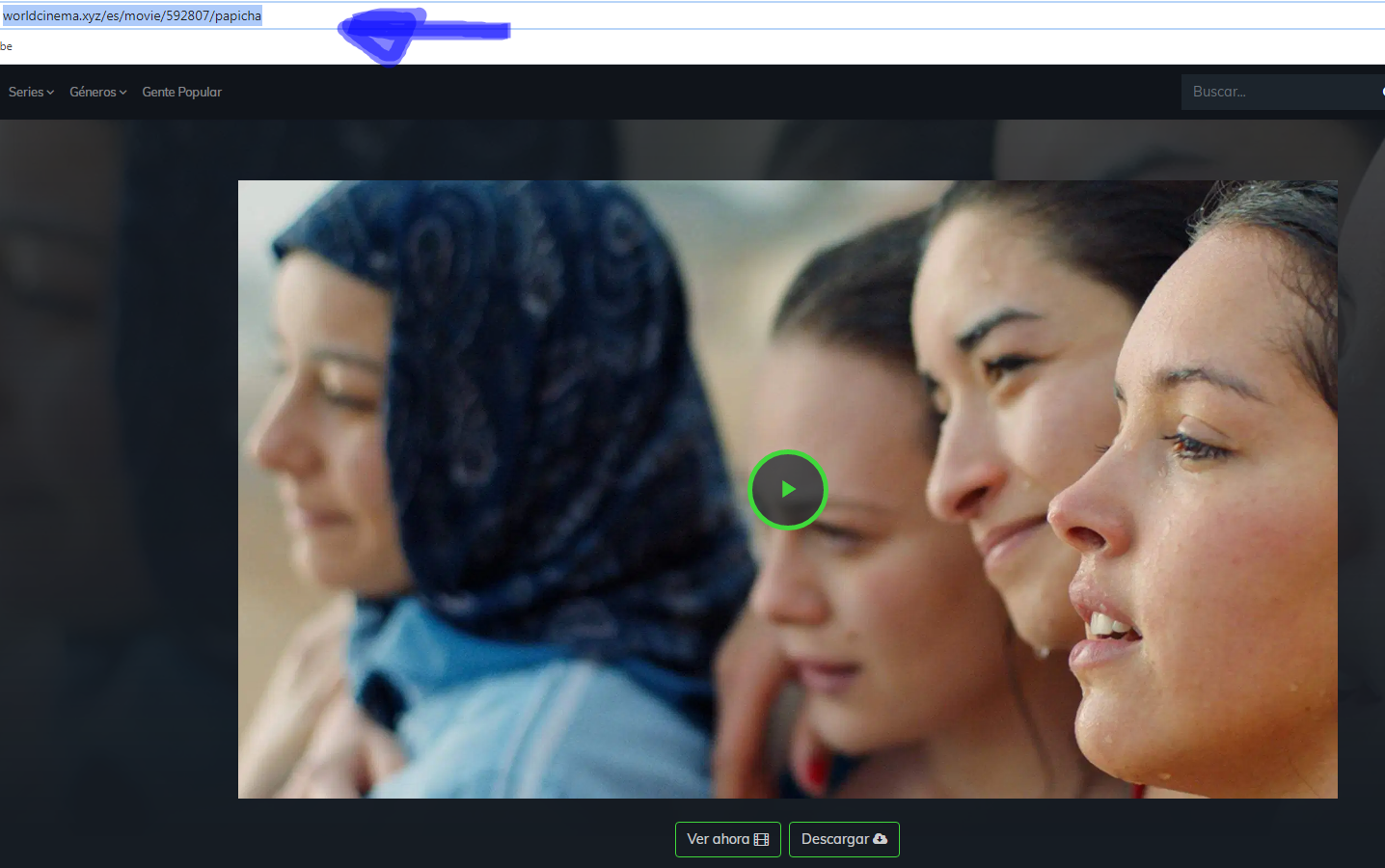1385x868 pixels.
Task: Click the Ver ahora button
Action: (x=728, y=839)
